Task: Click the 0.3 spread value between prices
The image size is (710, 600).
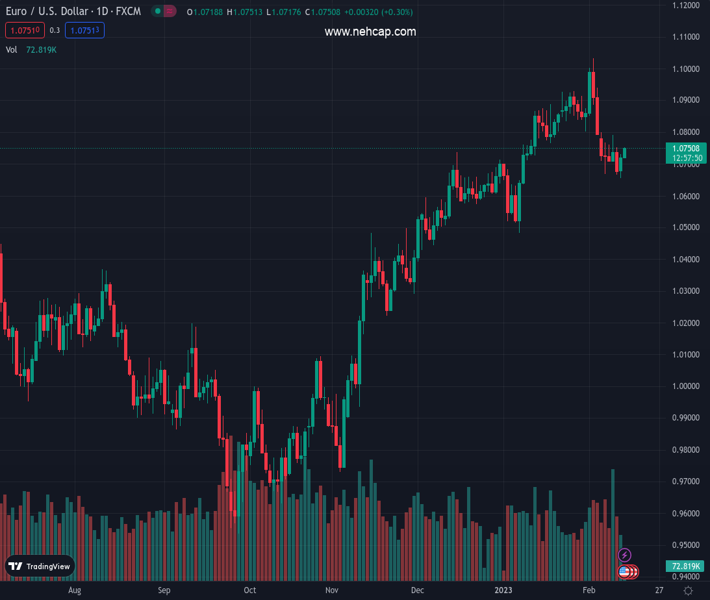Action: [54, 31]
